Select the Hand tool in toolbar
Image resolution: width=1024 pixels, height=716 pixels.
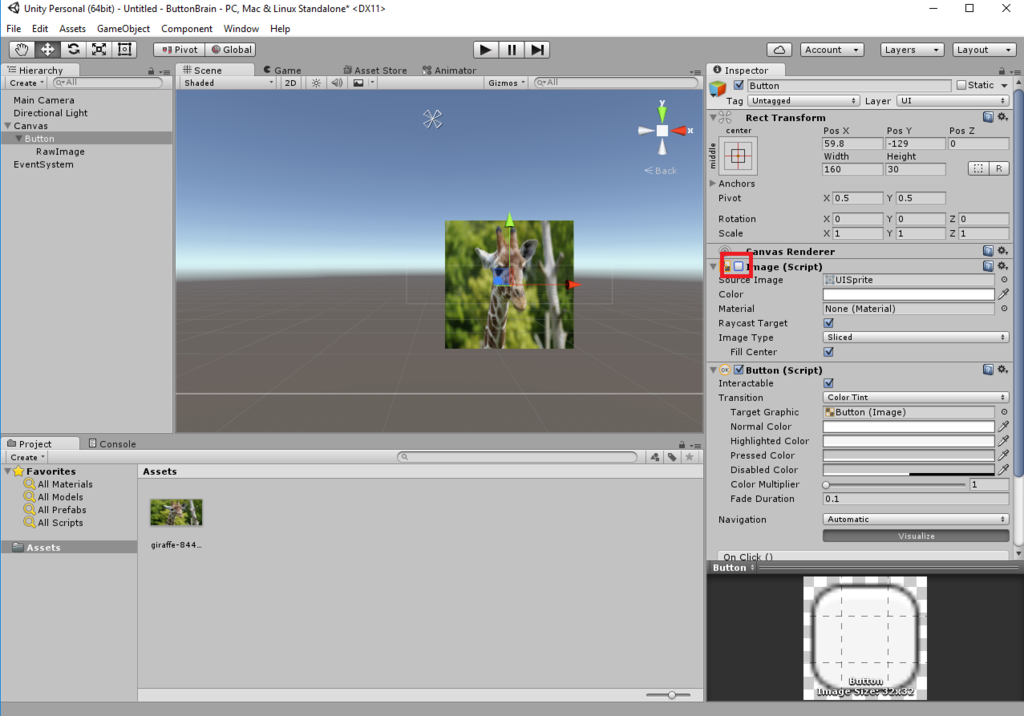coord(22,50)
